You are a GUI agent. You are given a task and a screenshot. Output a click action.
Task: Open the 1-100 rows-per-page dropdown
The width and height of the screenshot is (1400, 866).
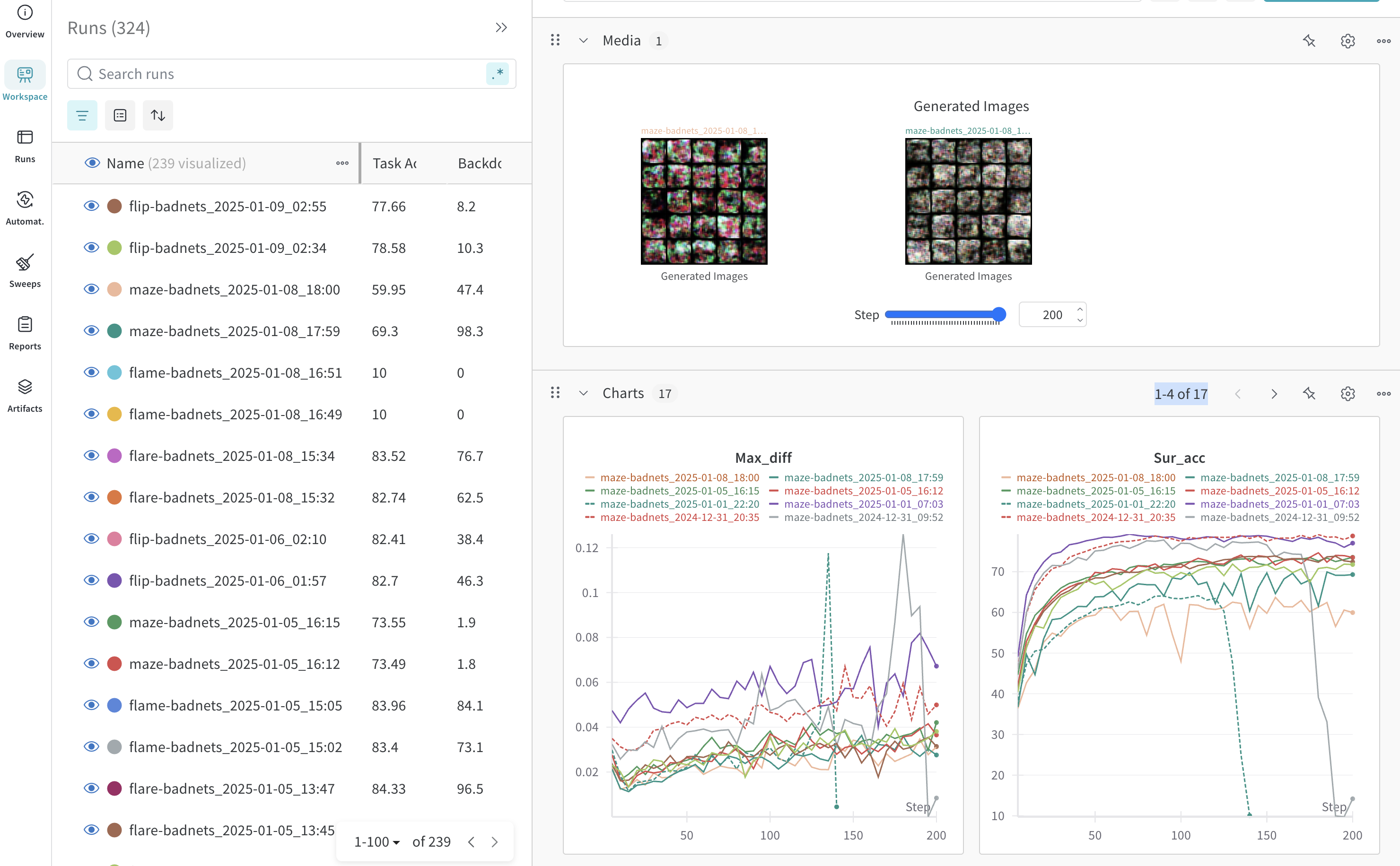376,841
